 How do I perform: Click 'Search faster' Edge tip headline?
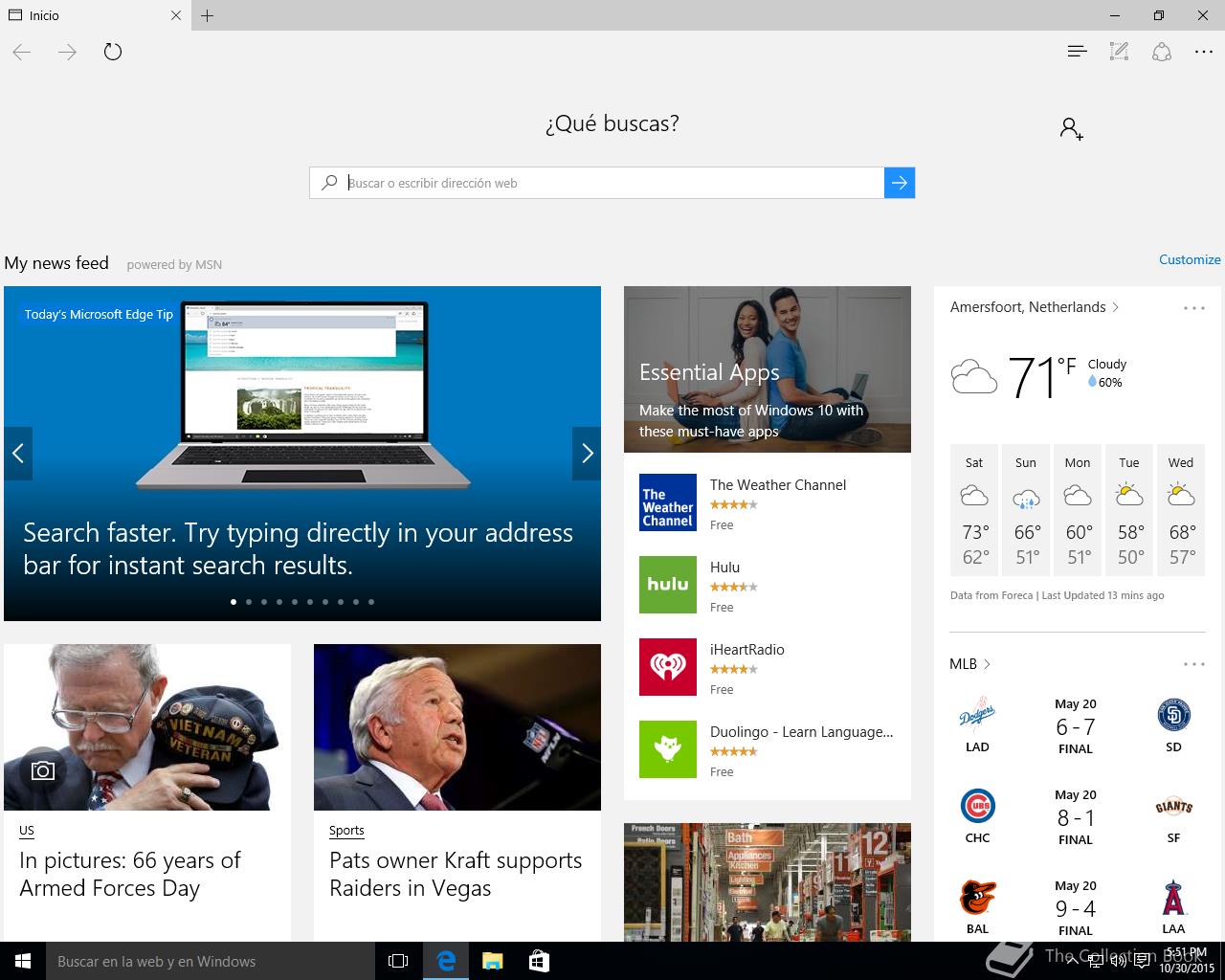coord(298,548)
